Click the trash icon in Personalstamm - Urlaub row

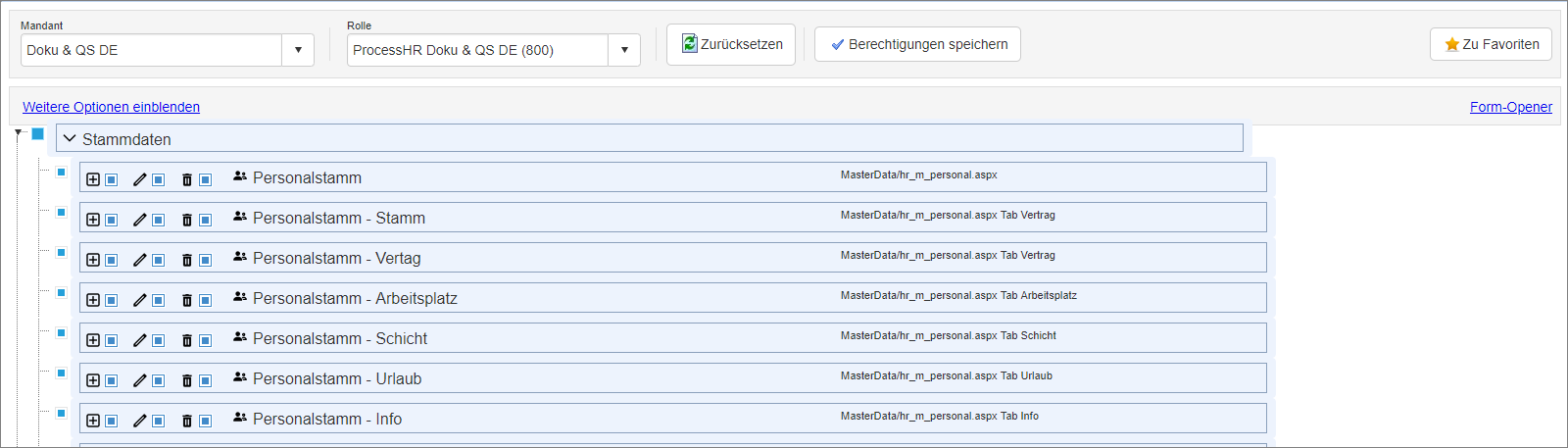click(x=187, y=380)
